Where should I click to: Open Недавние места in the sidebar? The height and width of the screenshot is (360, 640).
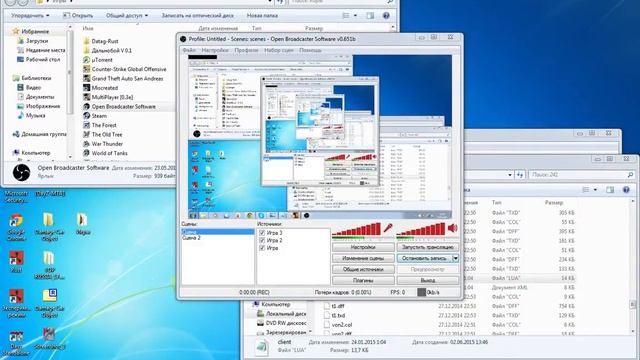pyautogui.click(x=41, y=50)
